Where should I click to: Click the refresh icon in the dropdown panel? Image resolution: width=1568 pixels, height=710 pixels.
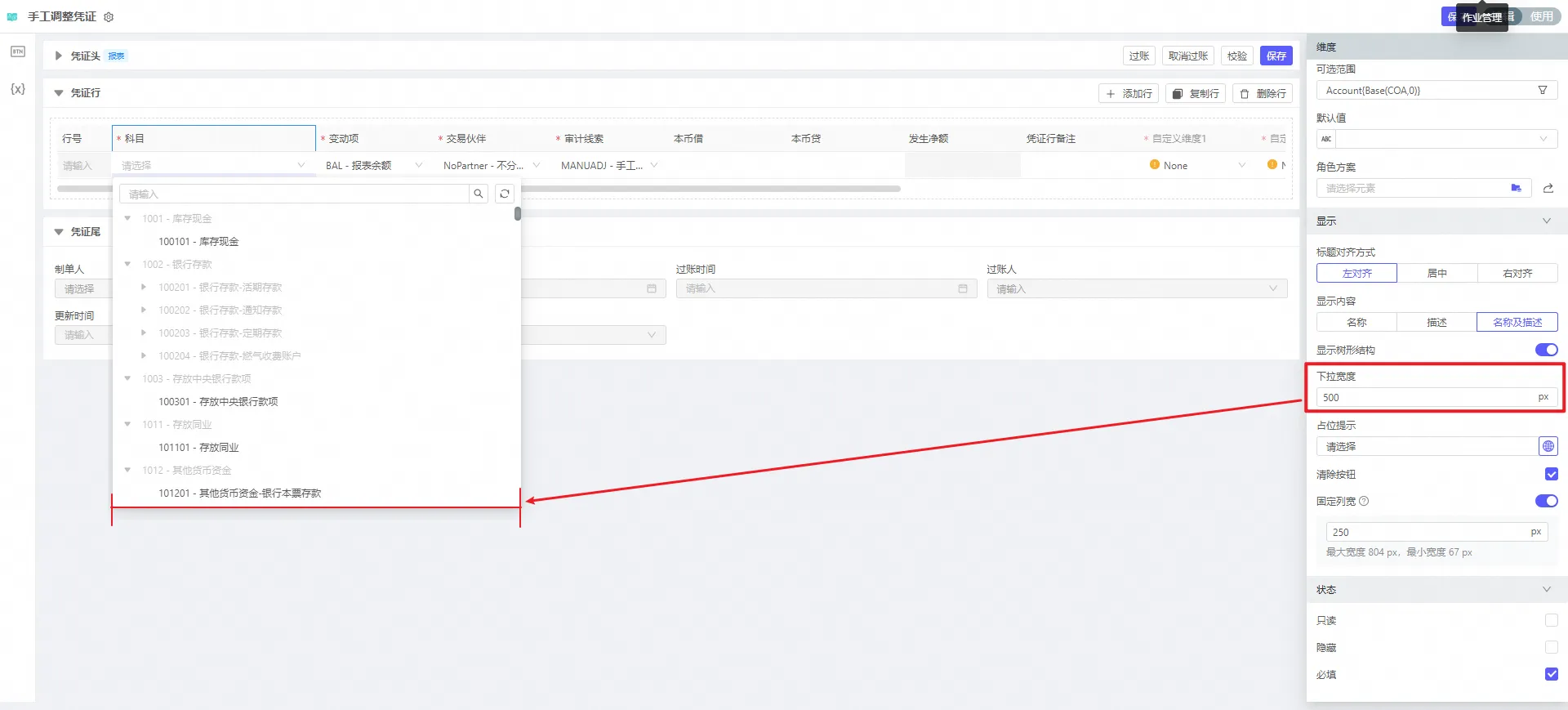505,194
